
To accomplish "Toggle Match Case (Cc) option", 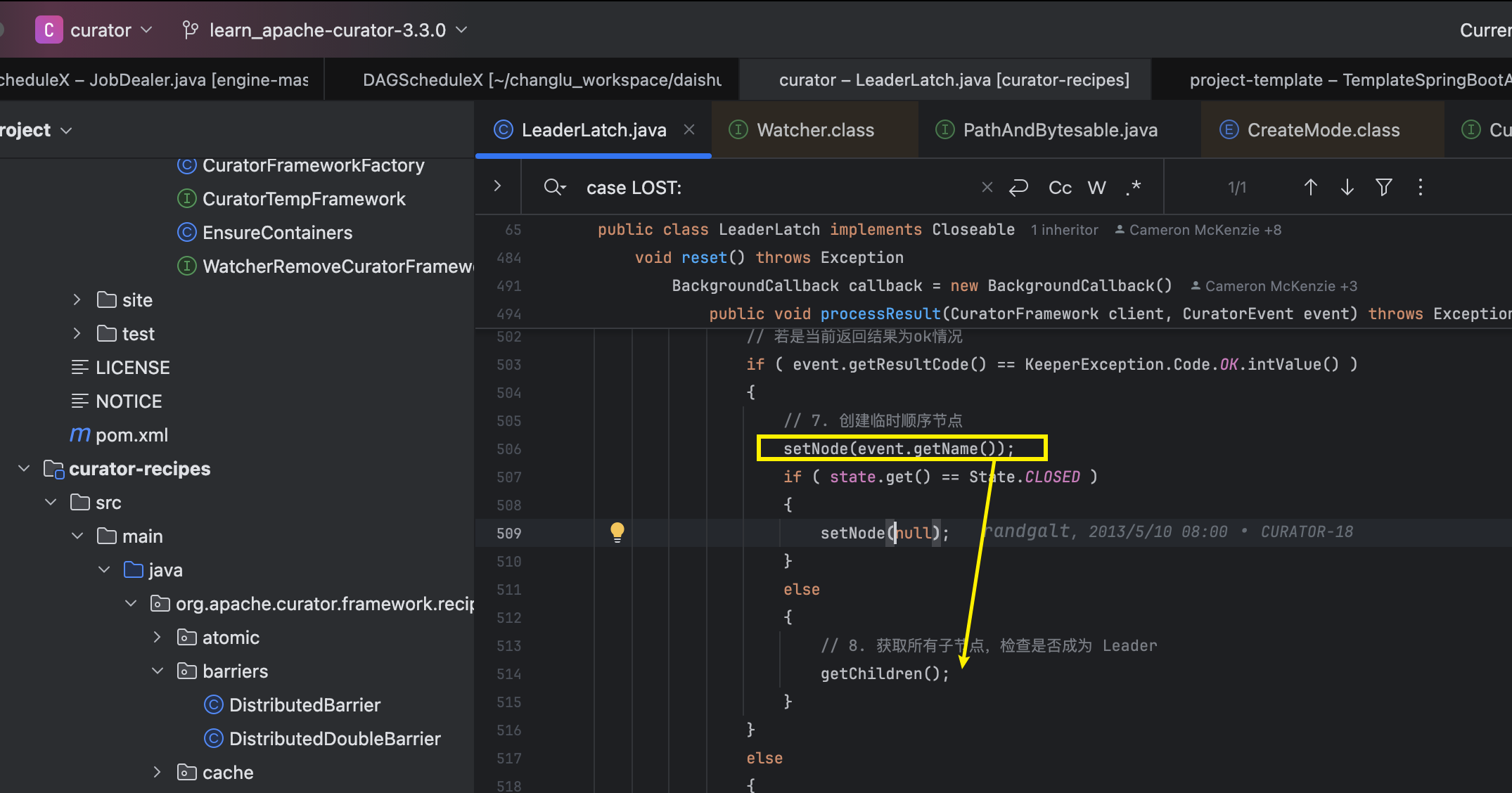I will pyautogui.click(x=1060, y=188).
